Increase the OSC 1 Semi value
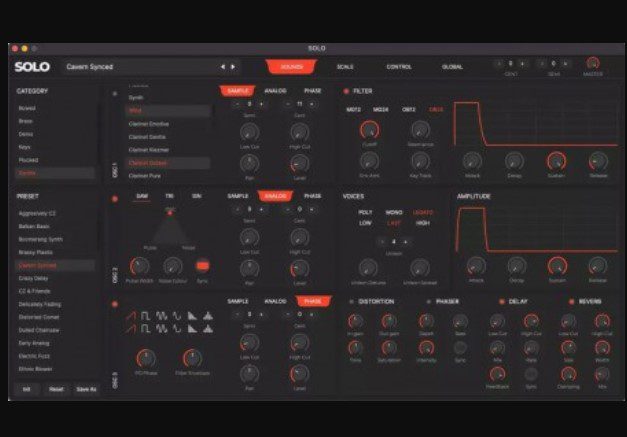 [x=262, y=104]
